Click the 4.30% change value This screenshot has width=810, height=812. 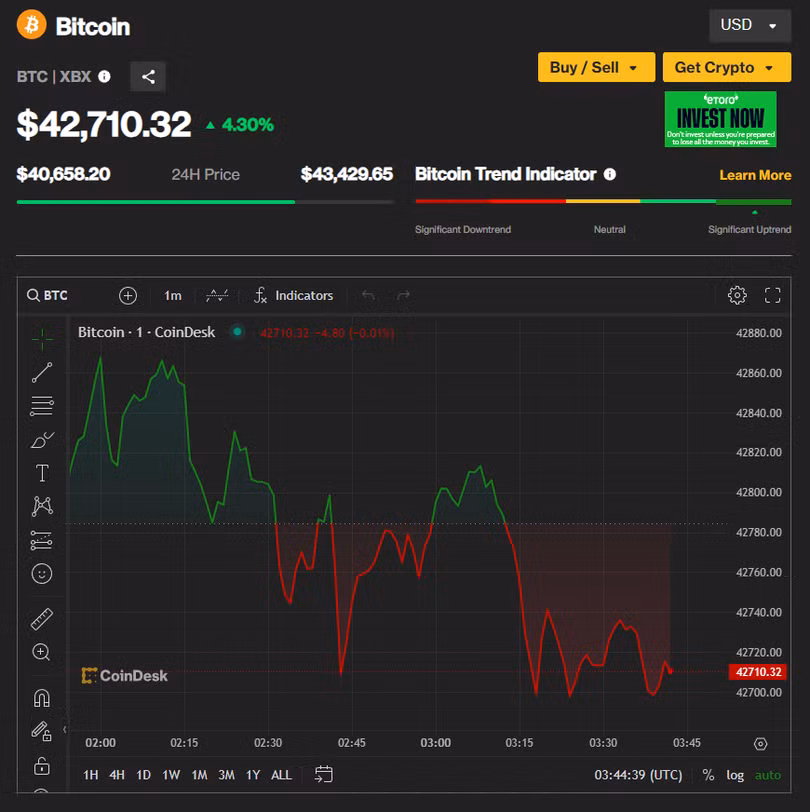248,125
